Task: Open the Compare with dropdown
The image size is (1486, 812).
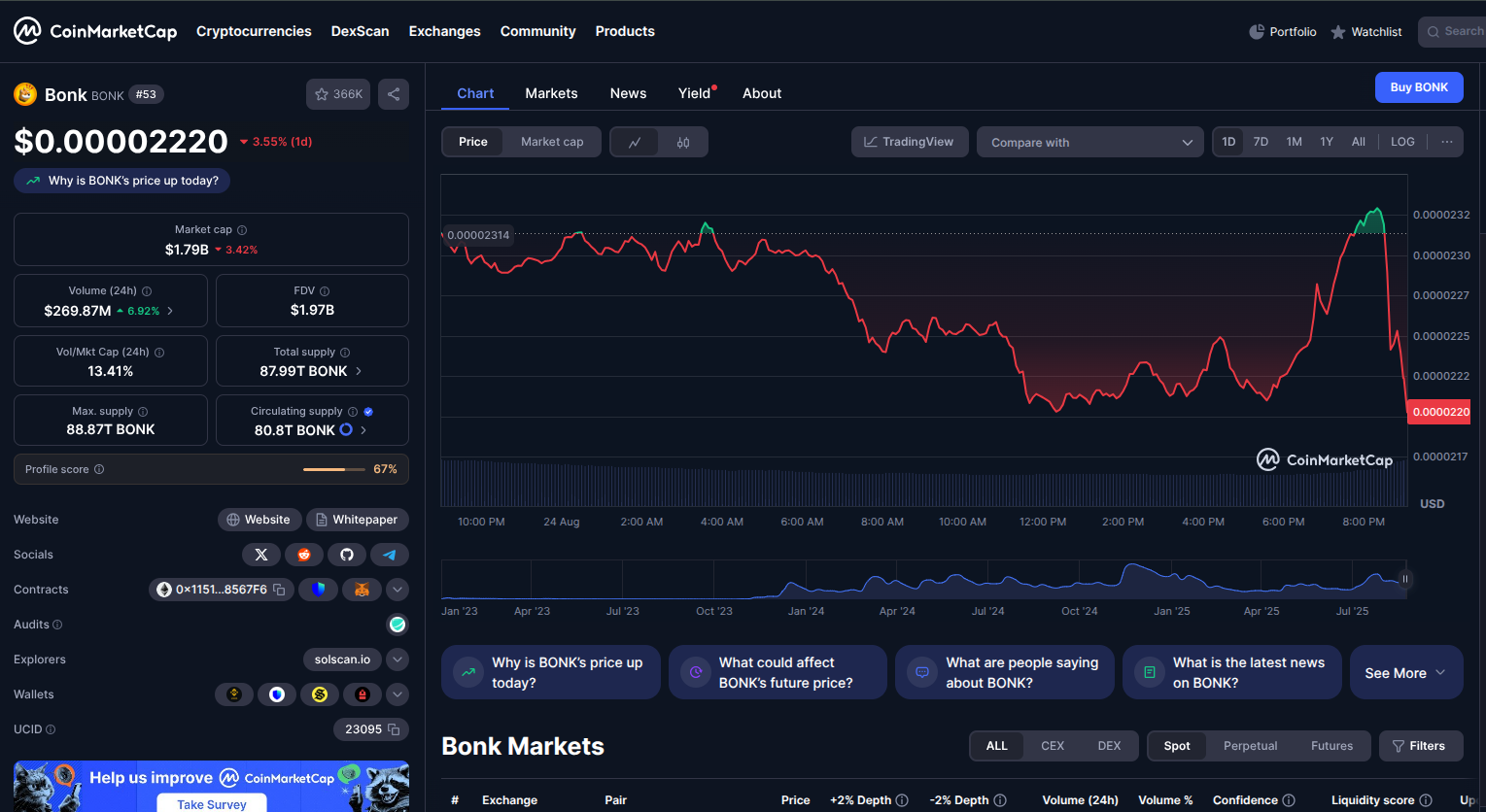Action: pyautogui.click(x=1090, y=142)
